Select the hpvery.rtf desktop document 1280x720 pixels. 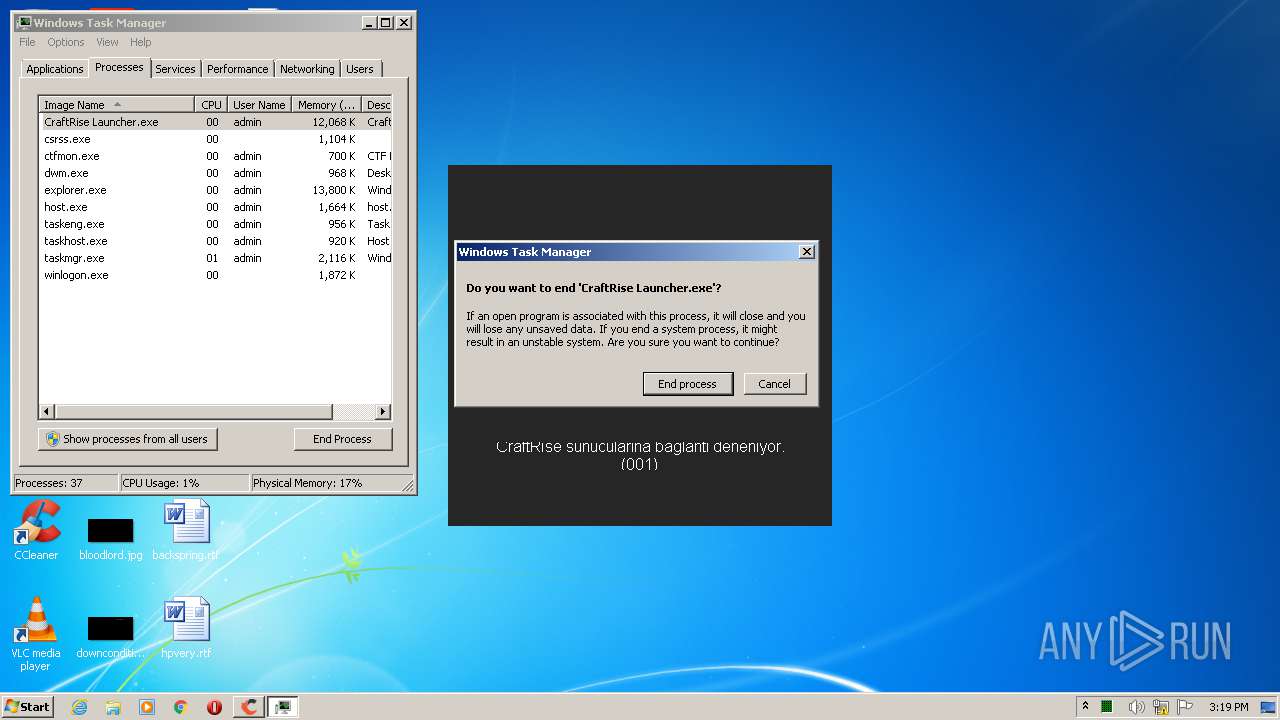tap(186, 629)
